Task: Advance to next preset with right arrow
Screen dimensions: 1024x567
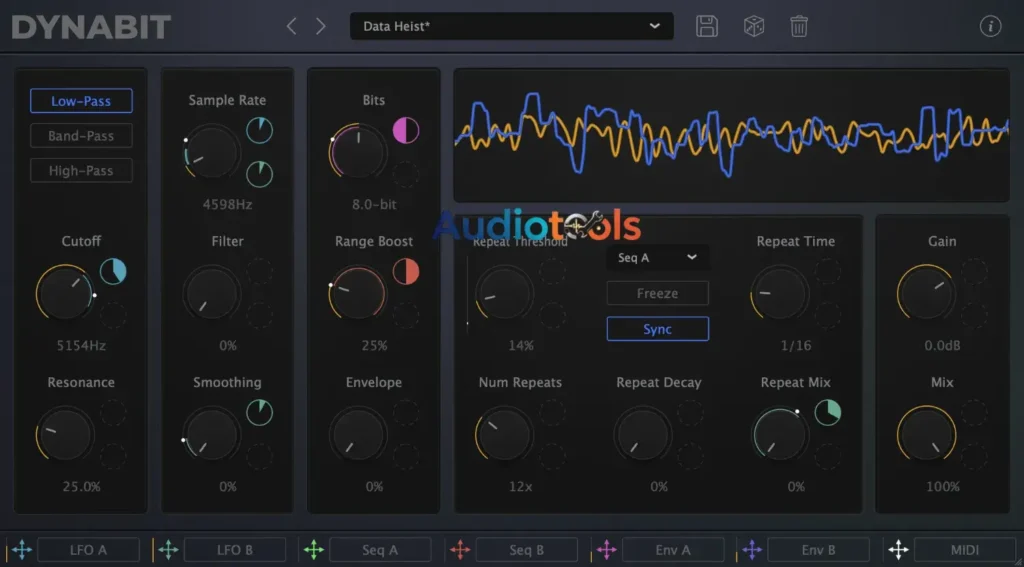Action: (321, 27)
